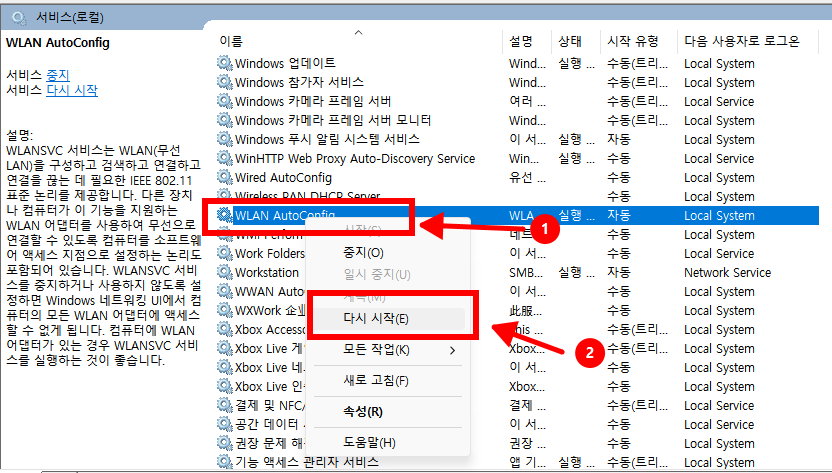Select gear icon of WinHTTP Web Proxy service
Viewport: 832px width, 473px height.
point(225,158)
